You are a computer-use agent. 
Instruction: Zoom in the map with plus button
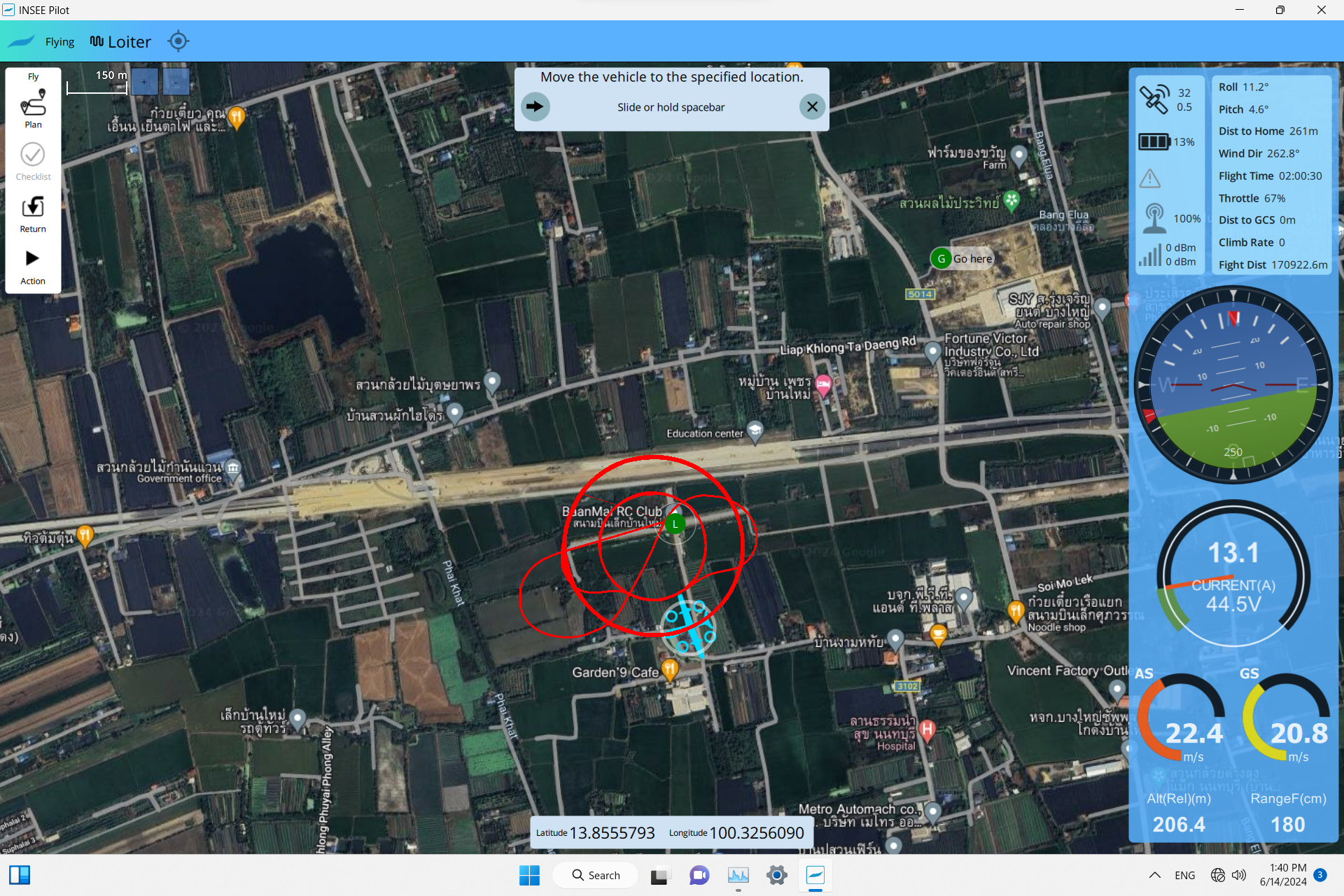pos(144,82)
